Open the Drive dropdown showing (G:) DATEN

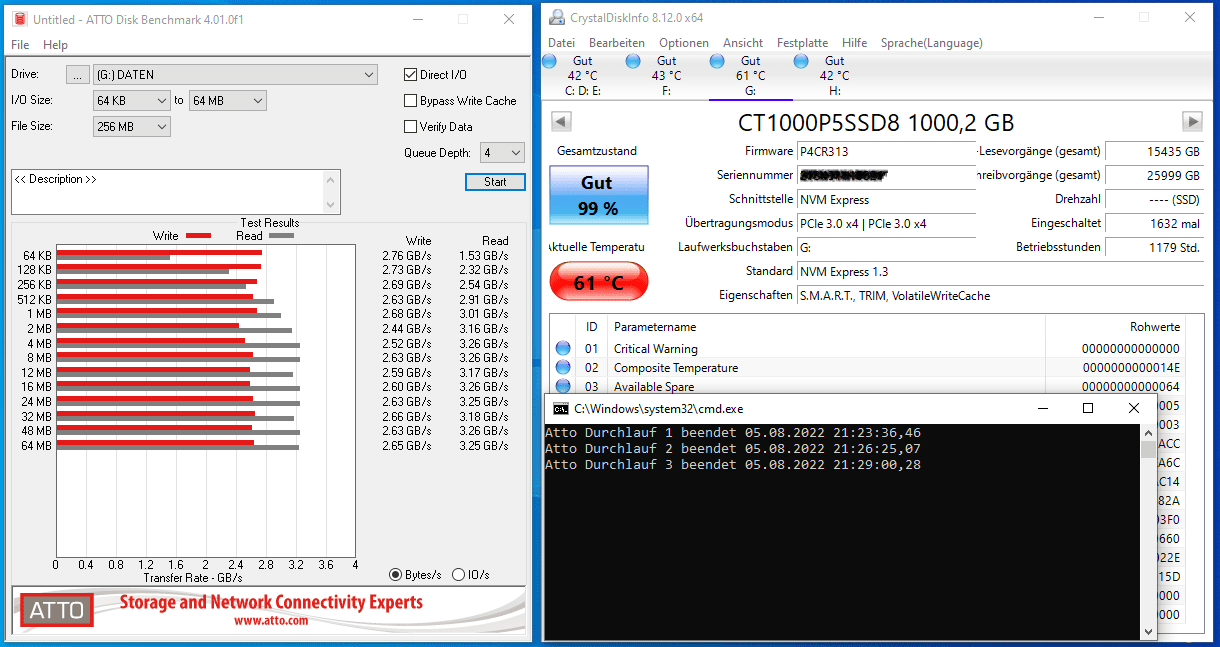(235, 75)
